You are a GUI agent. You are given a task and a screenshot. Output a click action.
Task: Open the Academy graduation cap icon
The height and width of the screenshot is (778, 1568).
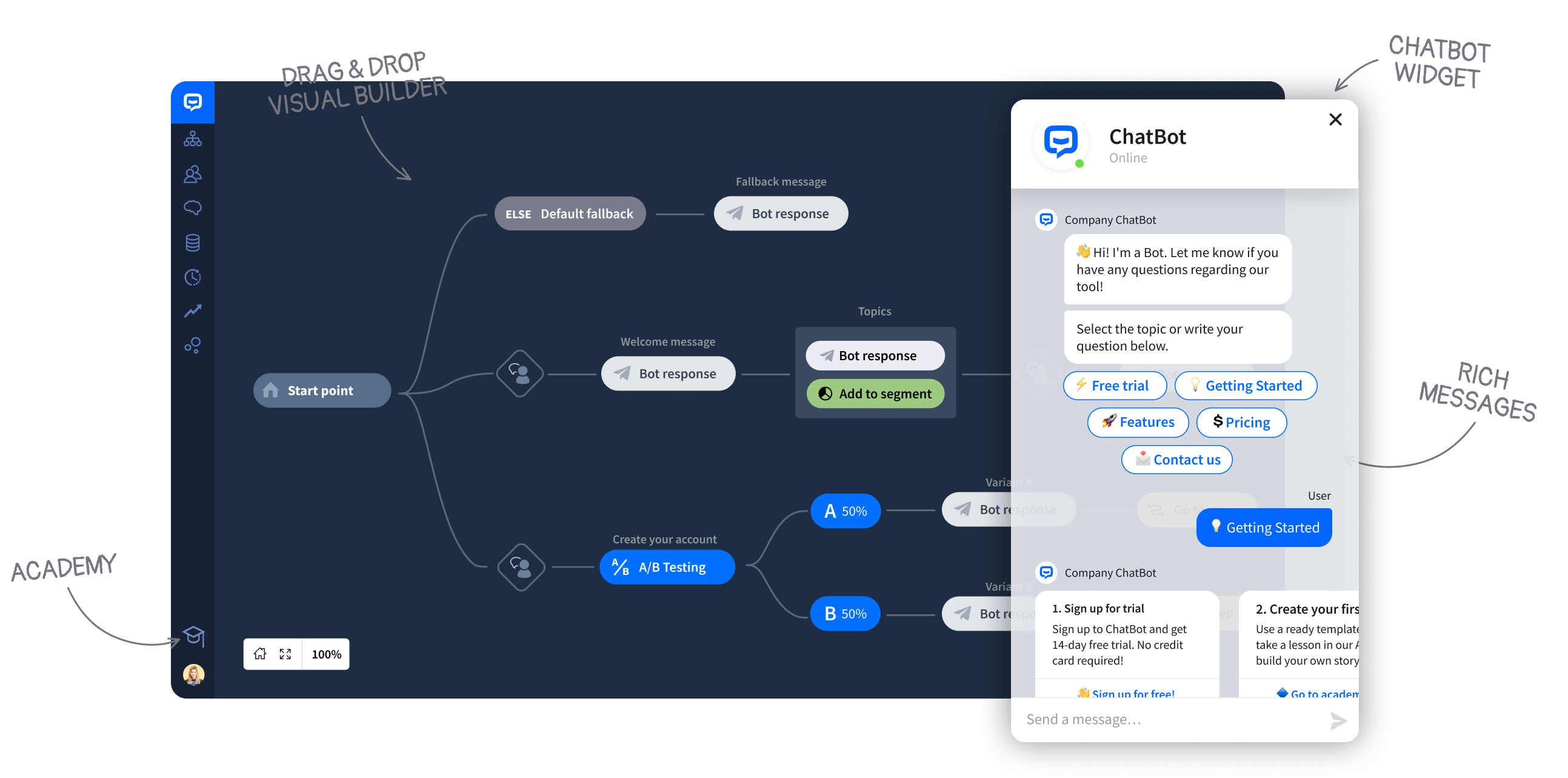[193, 635]
